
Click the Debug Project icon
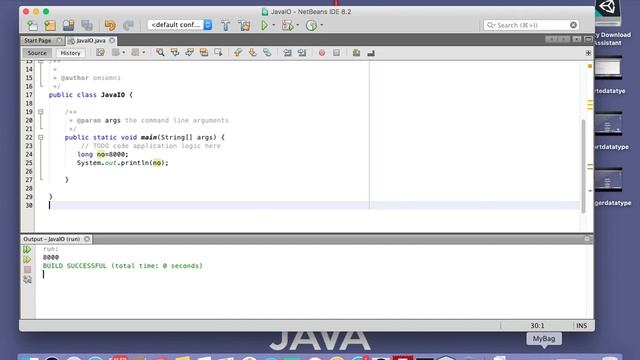point(287,25)
